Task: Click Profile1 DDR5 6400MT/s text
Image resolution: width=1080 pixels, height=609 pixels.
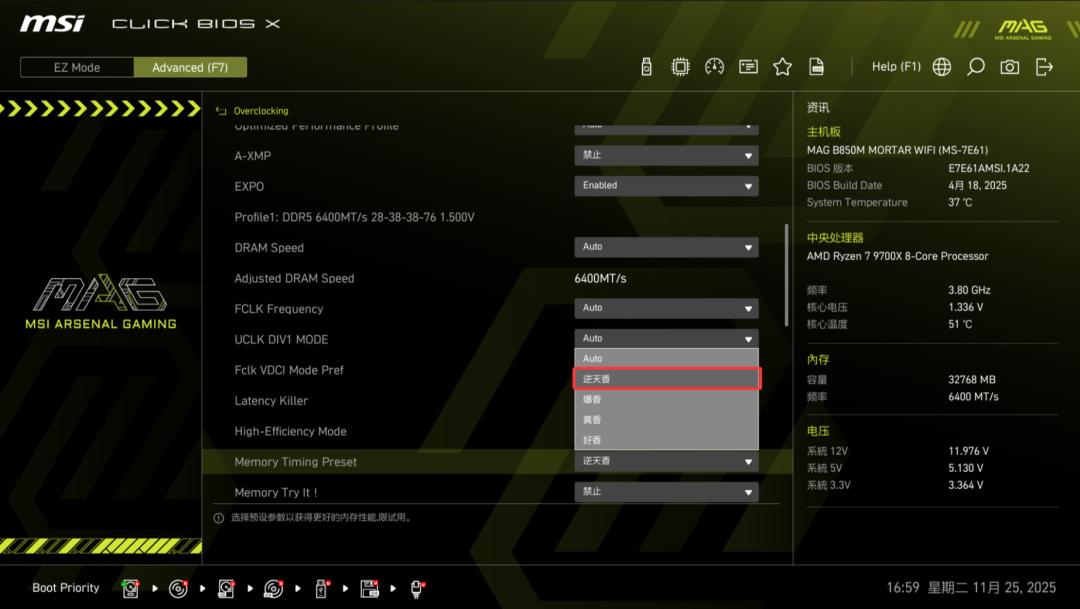Action: pyautogui.click(x=354, y=217)
